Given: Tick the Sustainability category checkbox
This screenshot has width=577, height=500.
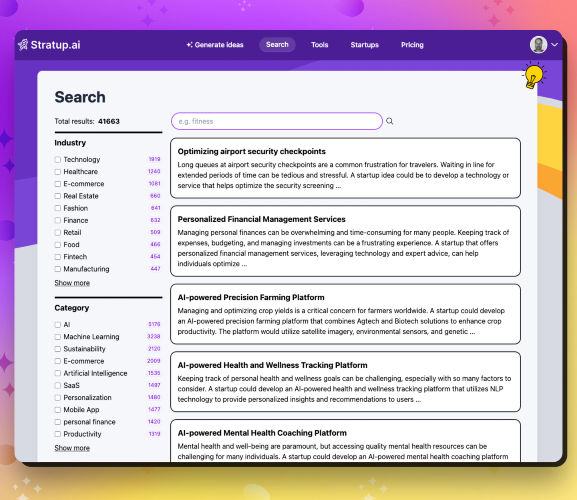Looking at the screenshot, I should (x=58, y=349).
